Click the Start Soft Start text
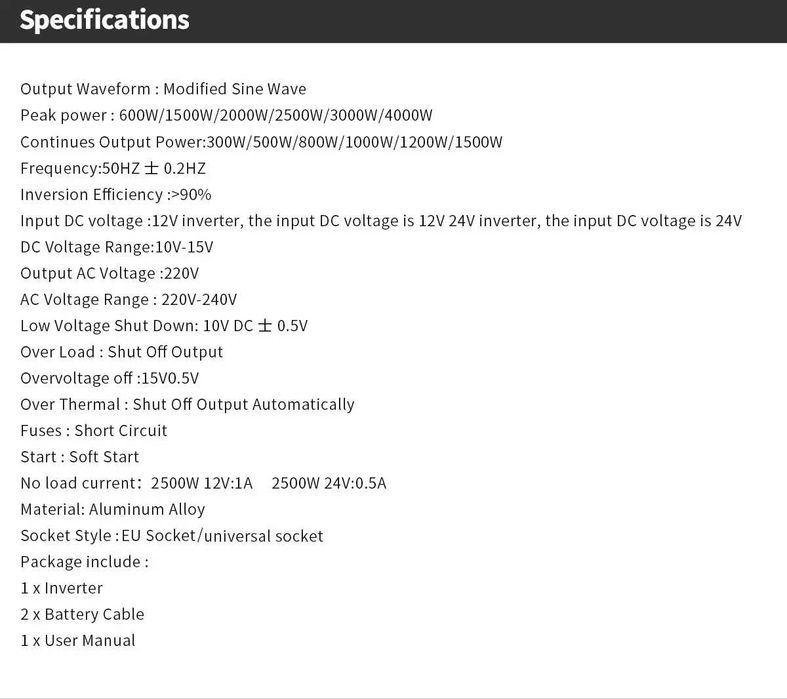787x699 pixels. (80, 457)
